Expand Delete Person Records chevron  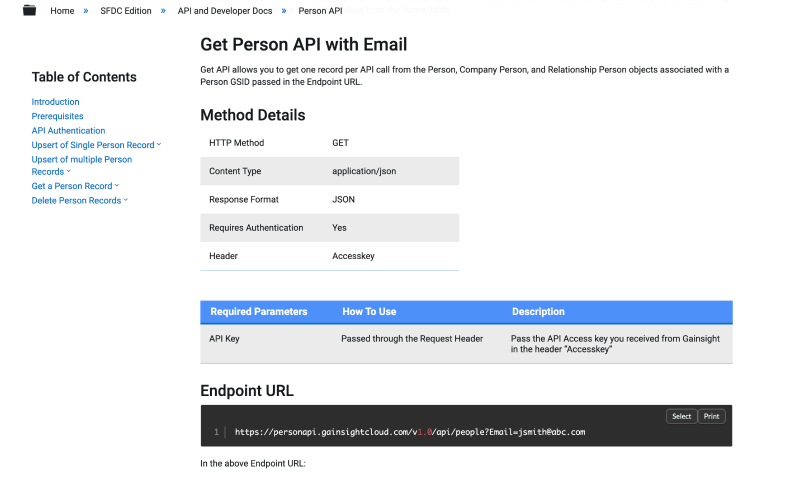[126, 200]
